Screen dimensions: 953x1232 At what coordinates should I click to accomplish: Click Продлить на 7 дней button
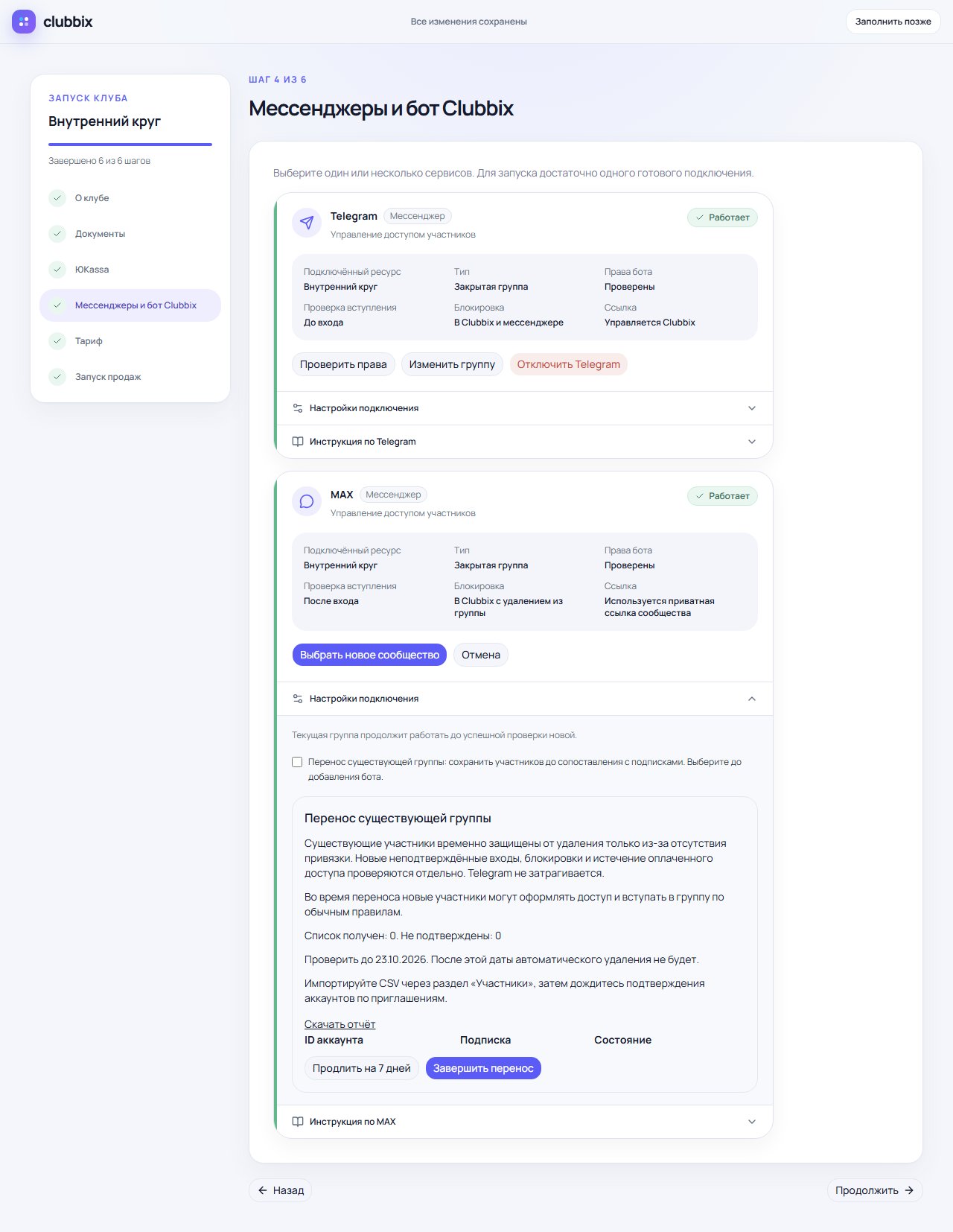[362, 1068]
